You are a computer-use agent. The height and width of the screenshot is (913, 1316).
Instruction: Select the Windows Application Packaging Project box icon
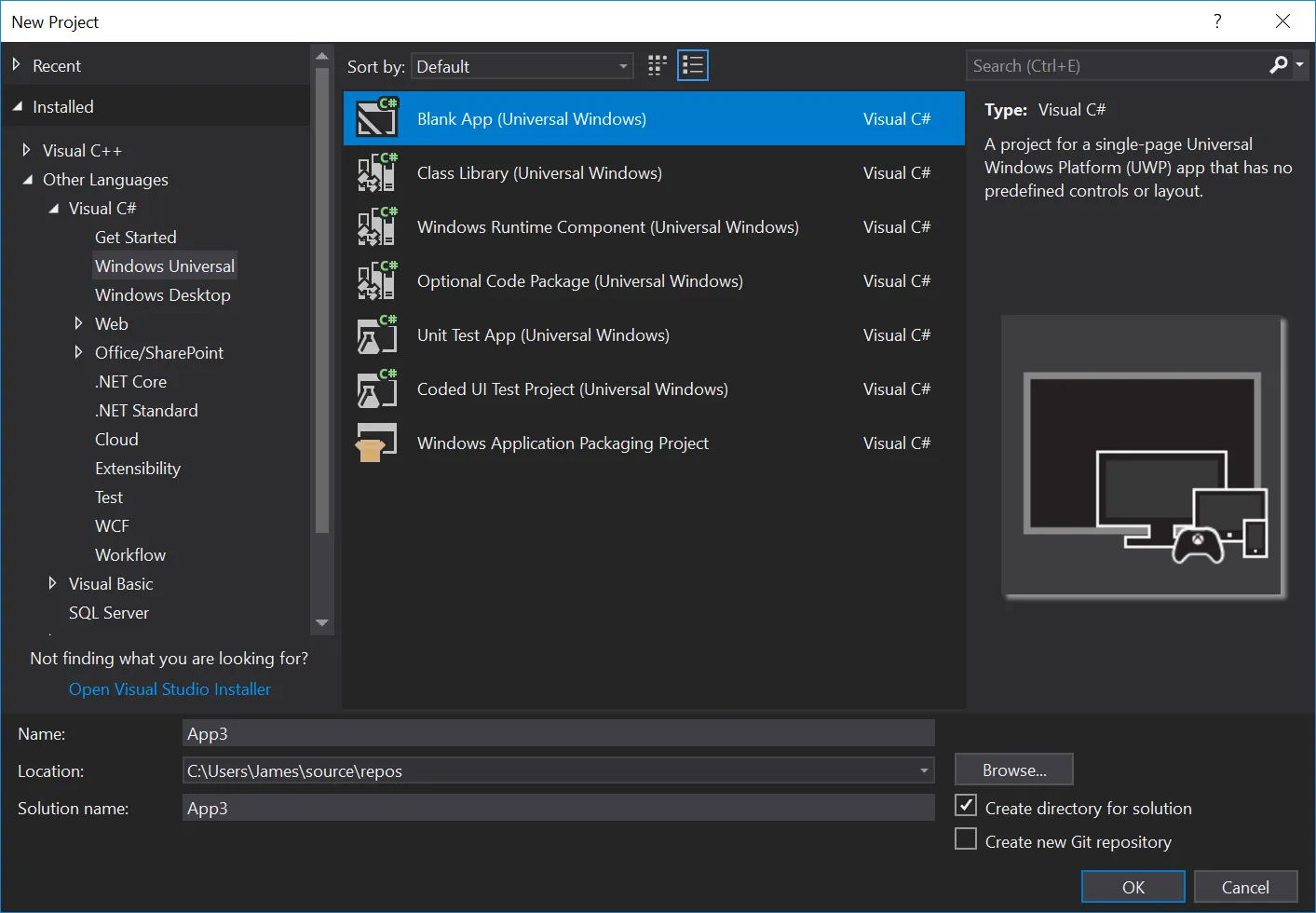pyautogui.click(x=376, y=443)
